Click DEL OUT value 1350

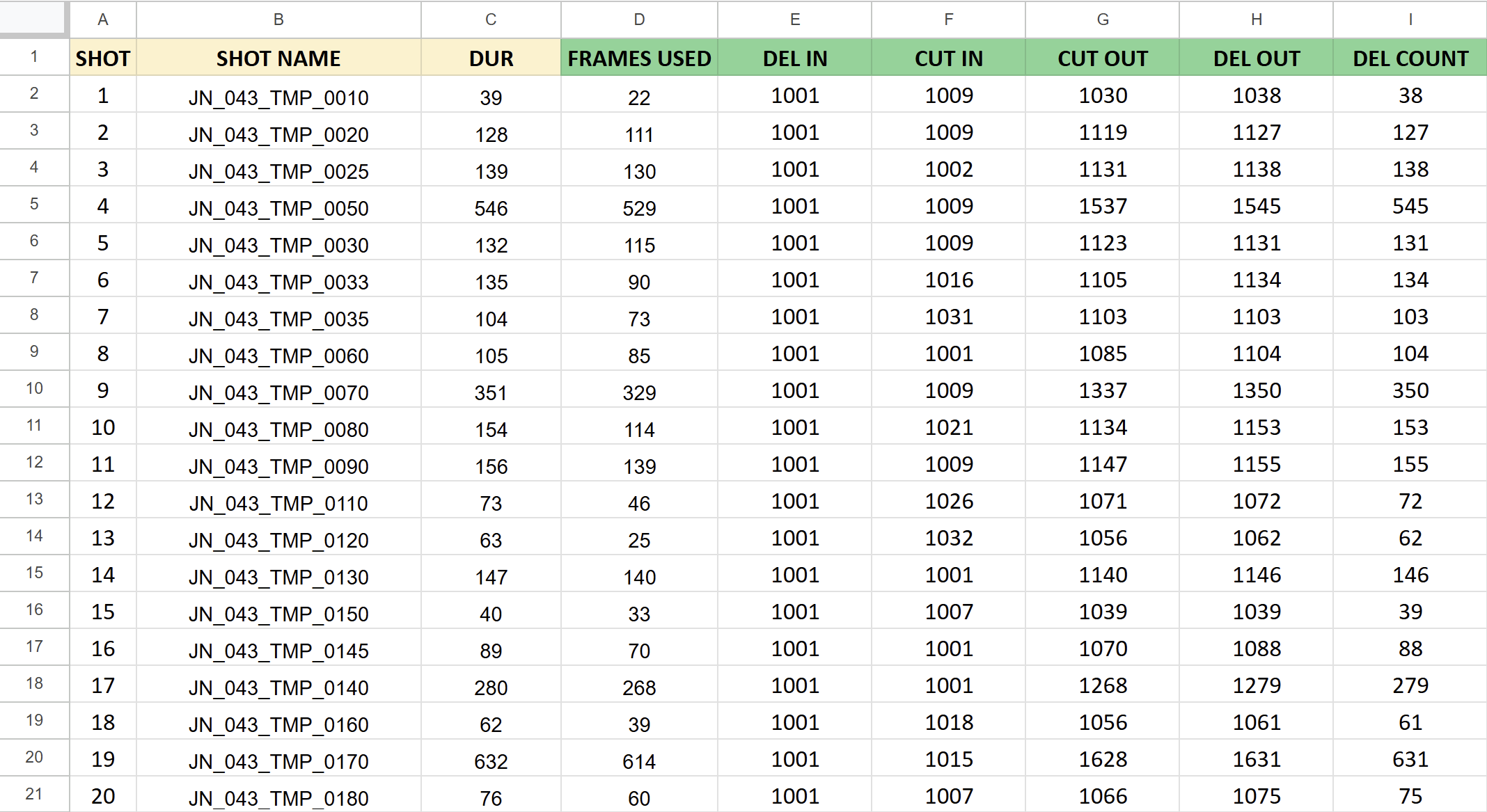pyautogui.click(x=1256, y=391)
